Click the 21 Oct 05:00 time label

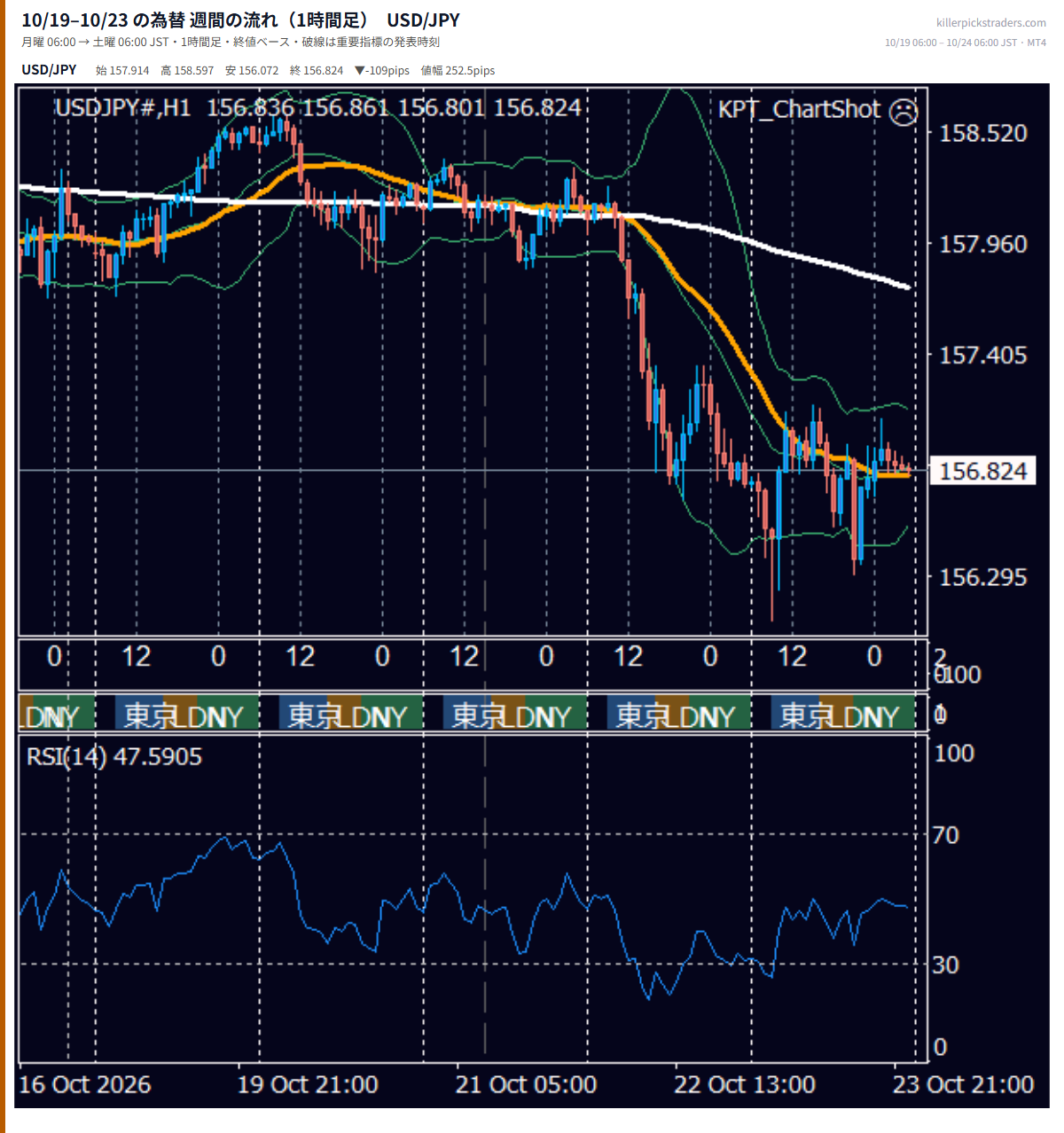click(526, 1085)
